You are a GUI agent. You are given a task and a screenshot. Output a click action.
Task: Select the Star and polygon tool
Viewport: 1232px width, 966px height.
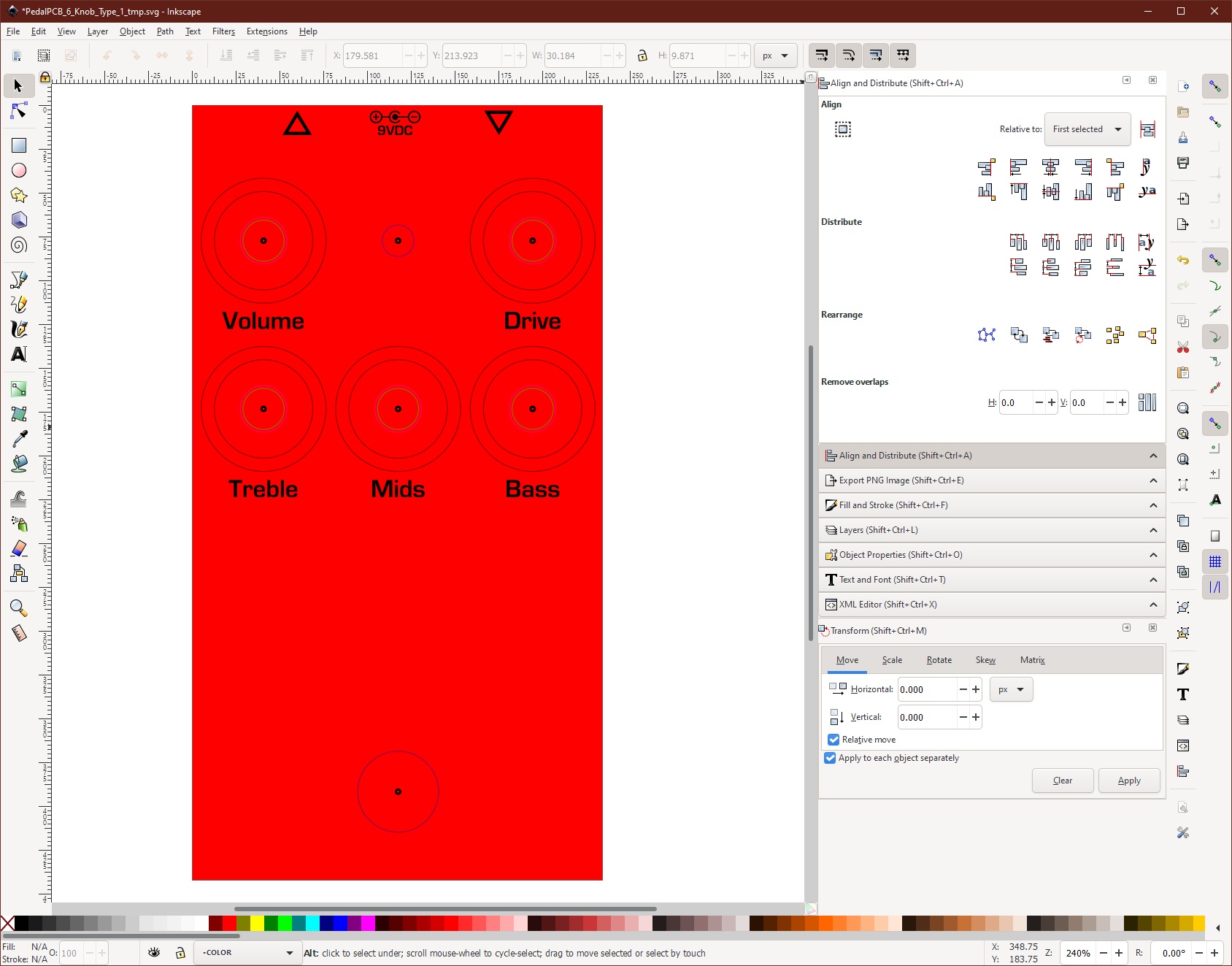pyautogui.click(x=19, y=196)
